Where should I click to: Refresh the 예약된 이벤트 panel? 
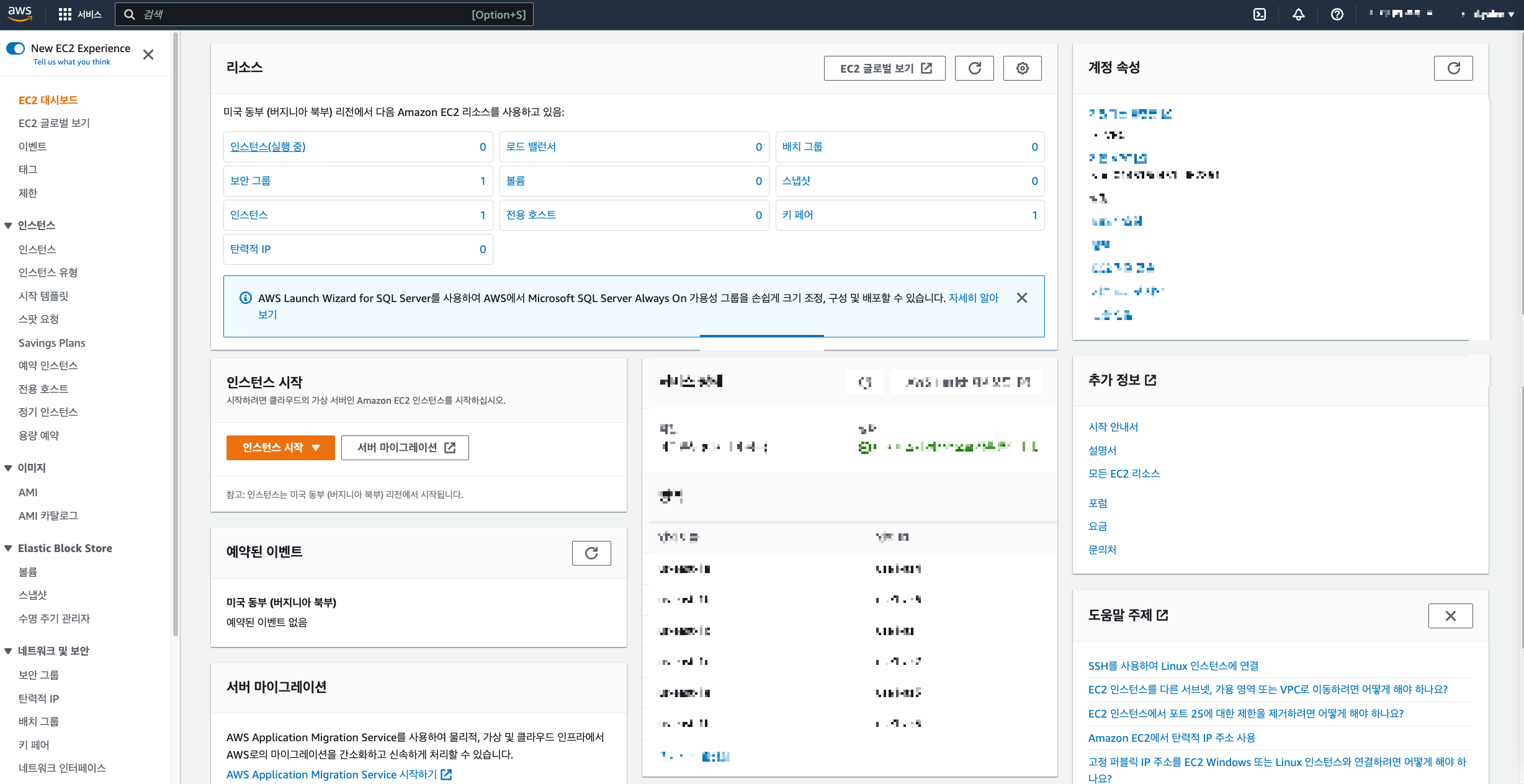591,553
